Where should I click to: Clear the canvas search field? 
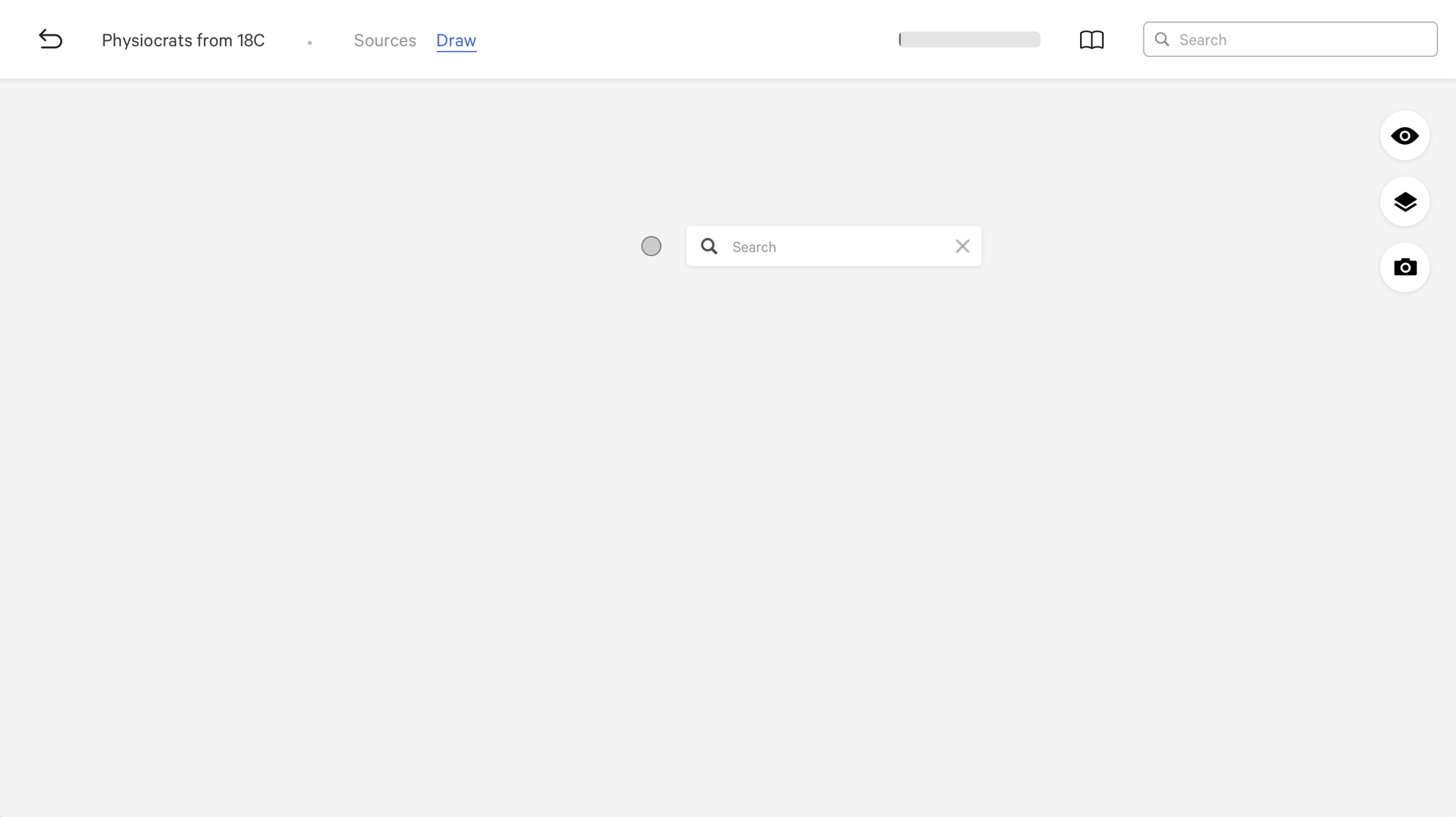(962, 246)
